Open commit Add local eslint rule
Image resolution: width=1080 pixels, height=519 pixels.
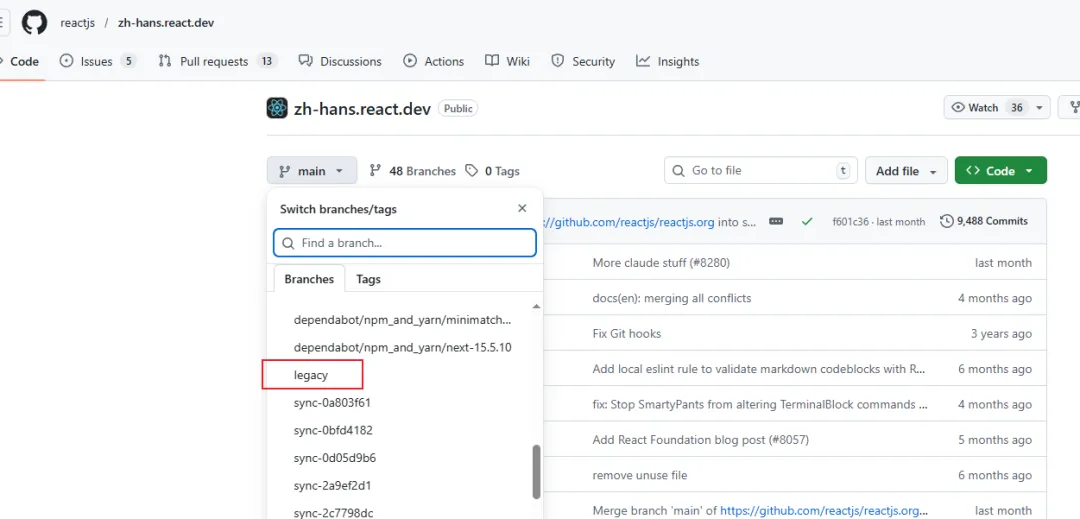click(x=758, y=369)
